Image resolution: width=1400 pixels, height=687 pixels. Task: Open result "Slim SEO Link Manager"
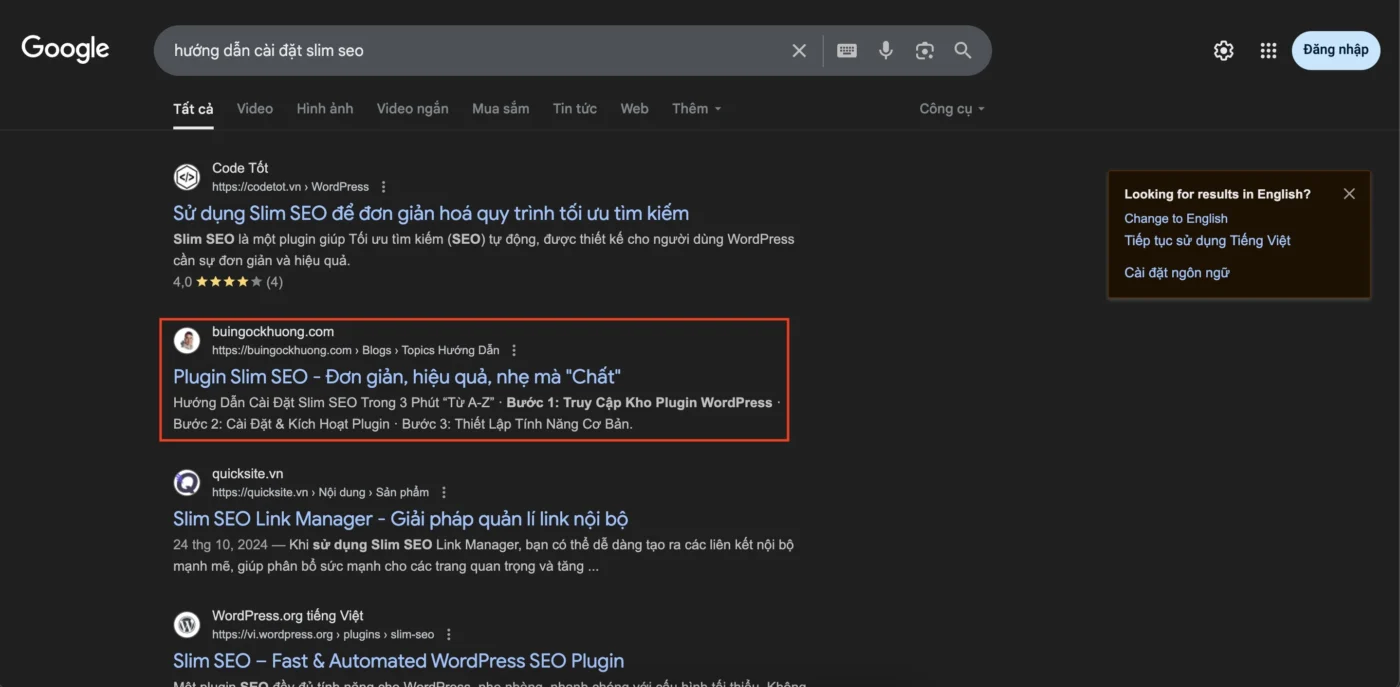401,519
